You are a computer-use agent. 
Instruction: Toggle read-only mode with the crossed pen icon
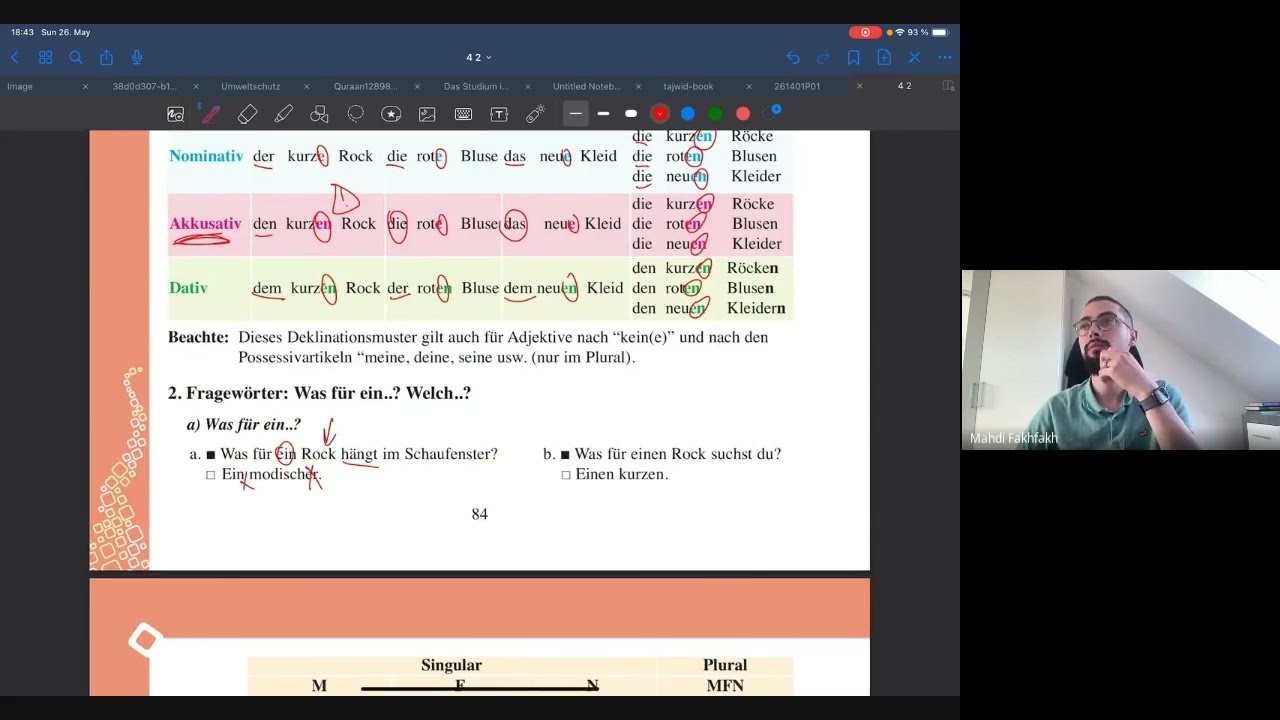coord(914,58)
